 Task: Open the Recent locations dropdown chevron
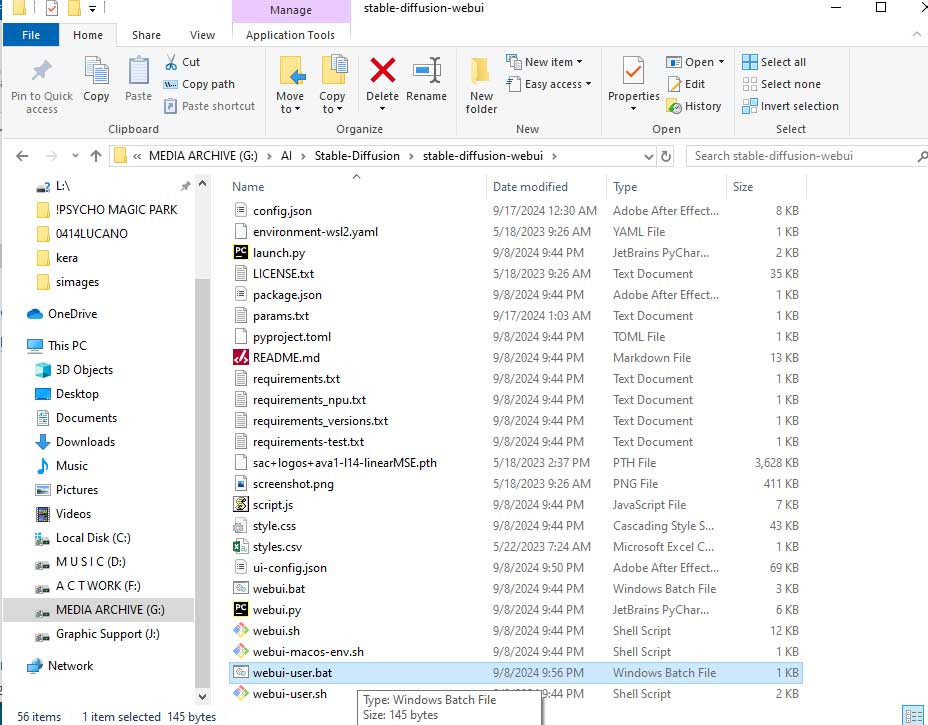[x=75, y=156]
